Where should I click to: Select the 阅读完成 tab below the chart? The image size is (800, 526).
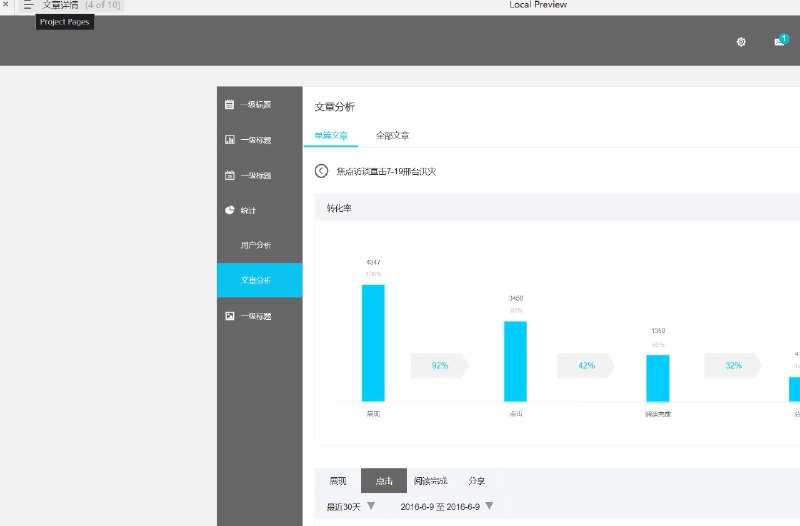pyautogui.click(x=430, y=481)
